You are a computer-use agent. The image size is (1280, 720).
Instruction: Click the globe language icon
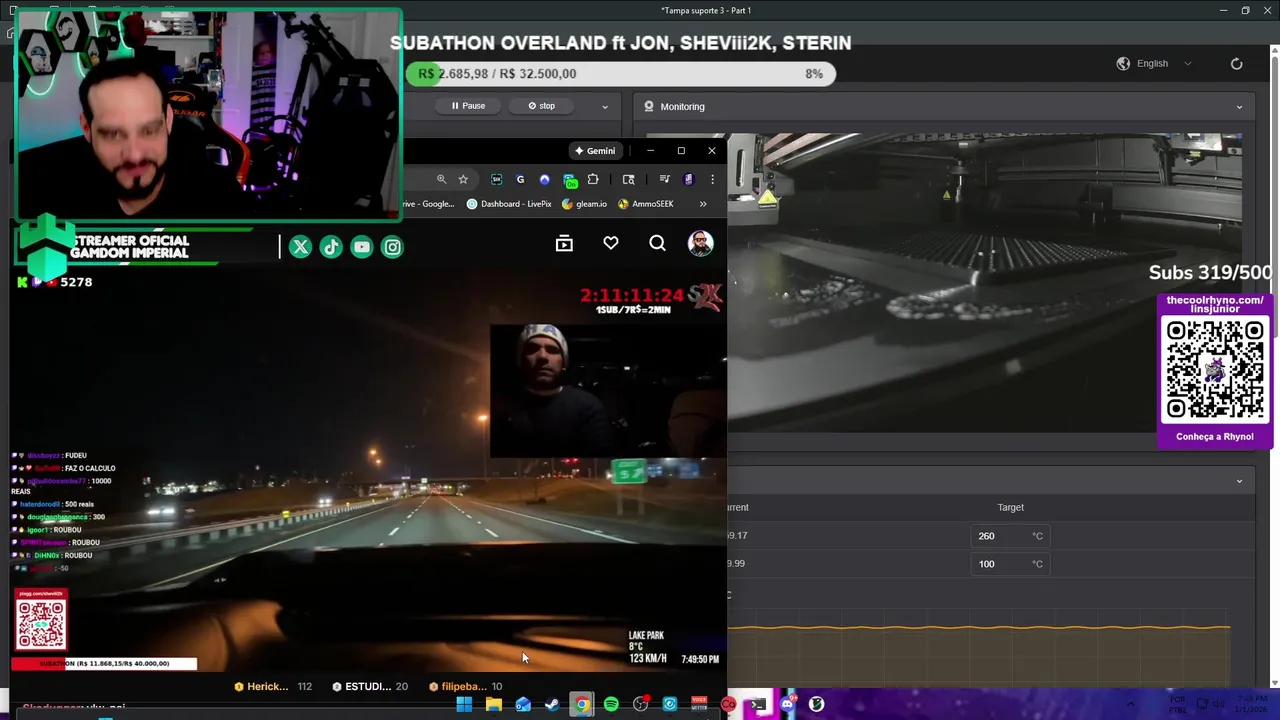(x=1123, y=64)
